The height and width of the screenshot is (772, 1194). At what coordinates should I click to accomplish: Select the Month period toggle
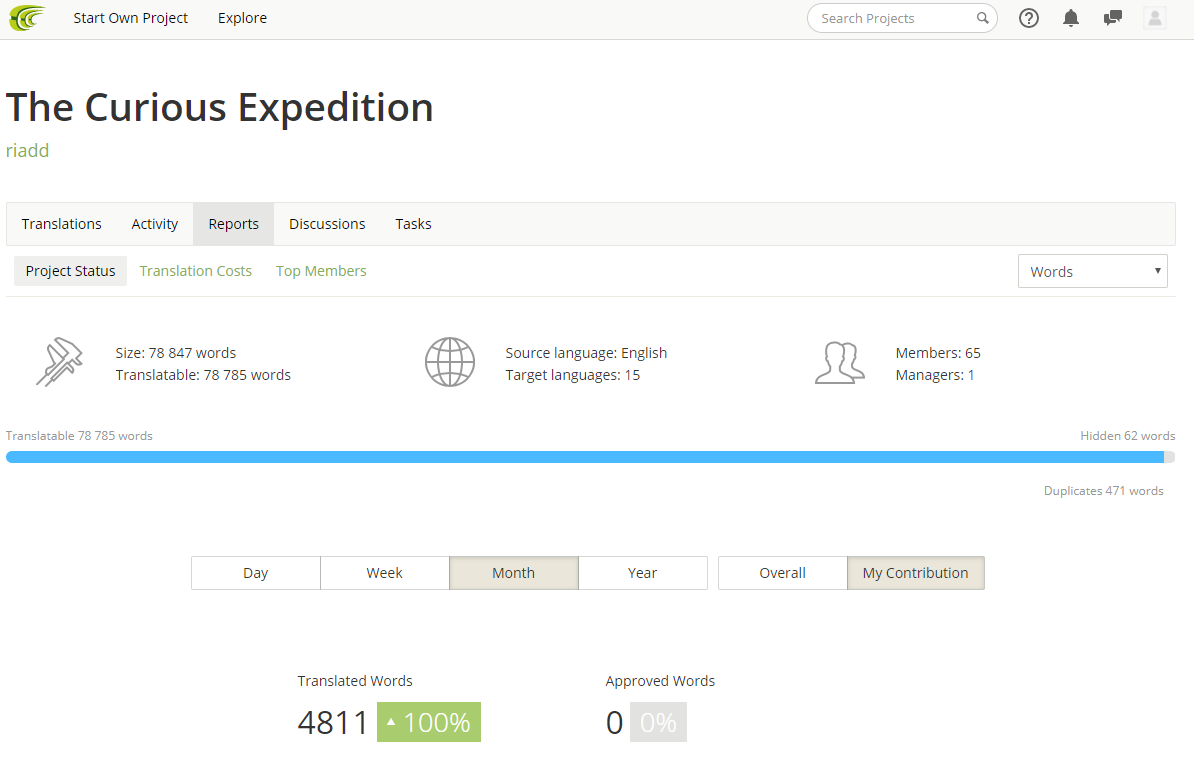(x=514, y=573)
